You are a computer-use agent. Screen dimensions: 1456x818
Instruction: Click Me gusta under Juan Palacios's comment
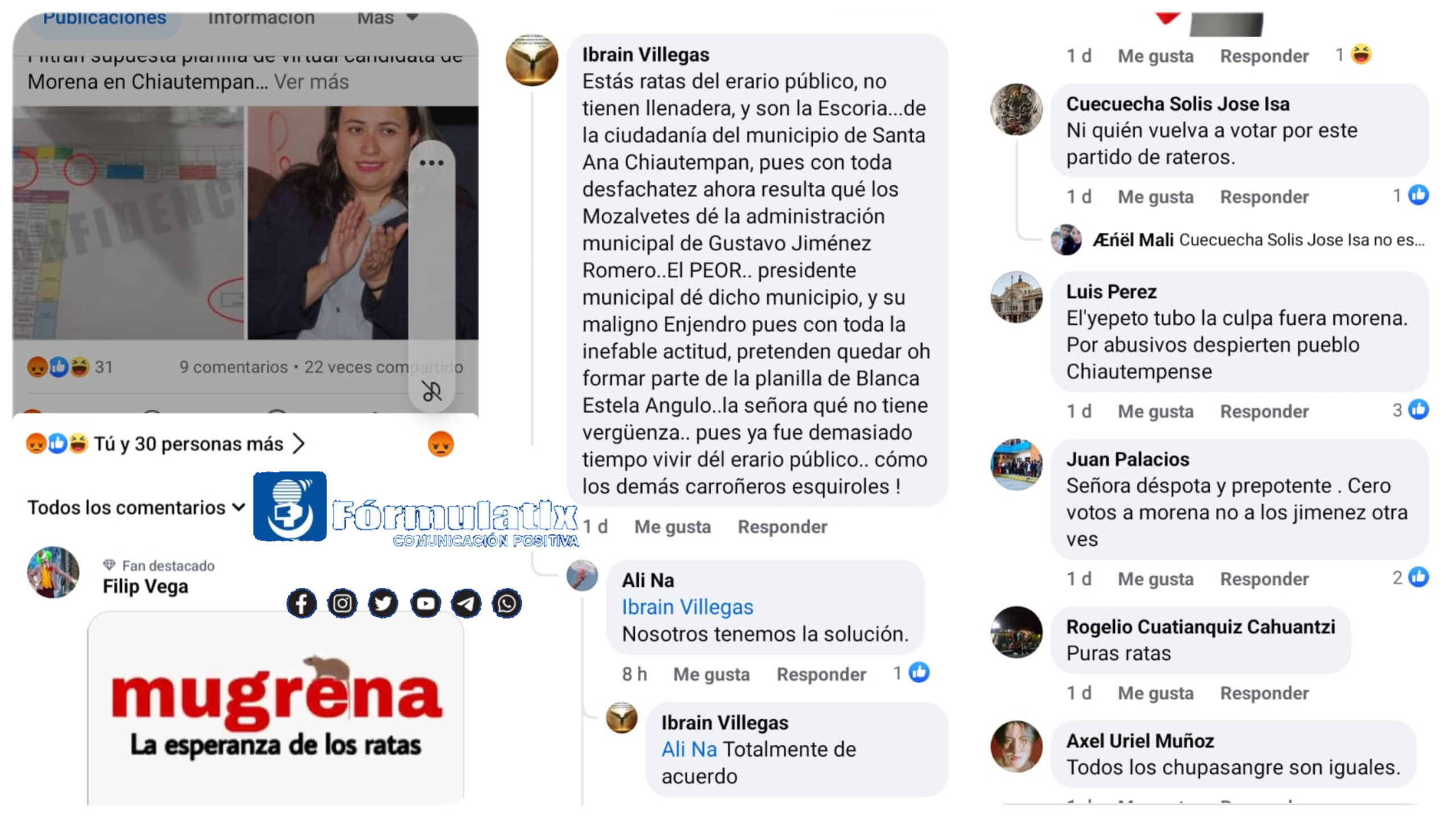point(1156,579)
